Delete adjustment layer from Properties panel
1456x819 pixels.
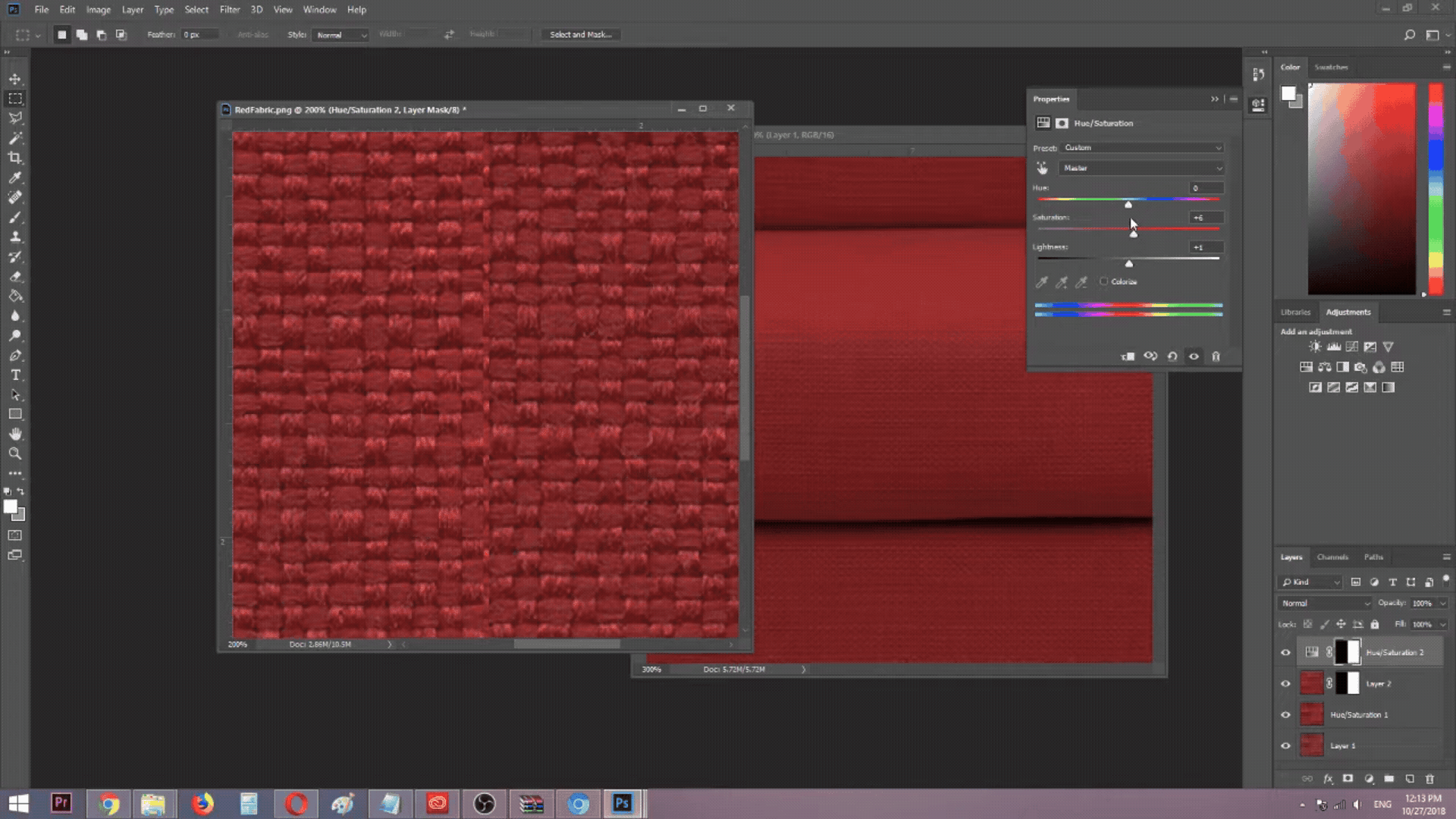click(x=1216, y=356)
